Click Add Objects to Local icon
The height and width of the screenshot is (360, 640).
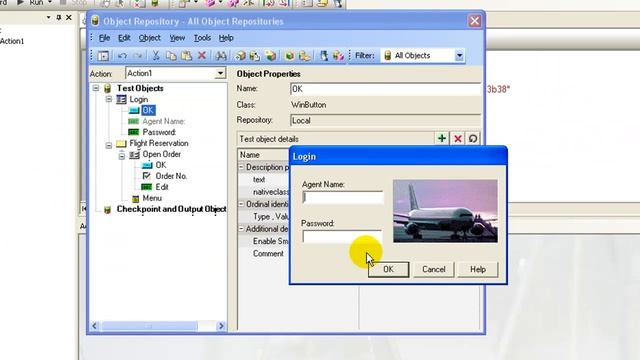click(x=240, y=56)
